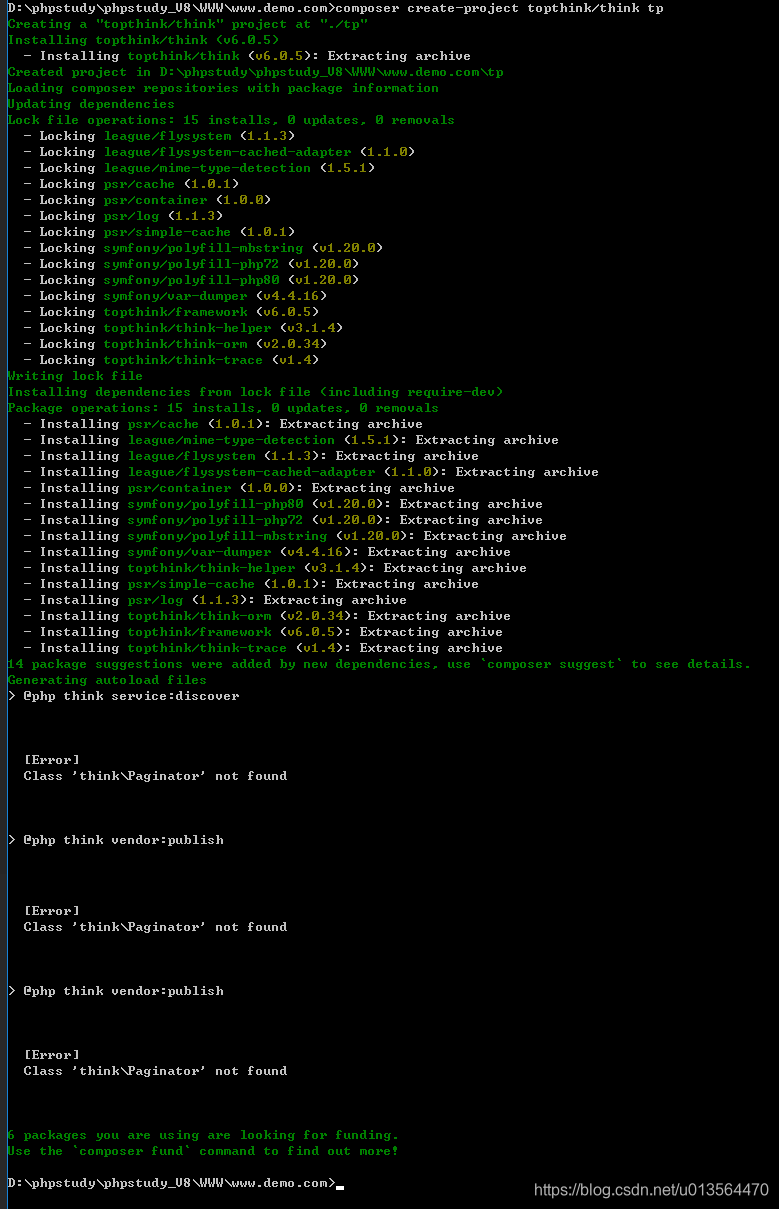
Task: Click the 'Locking psr/container (1.0.0)' line
Action: tap(147, 200)
